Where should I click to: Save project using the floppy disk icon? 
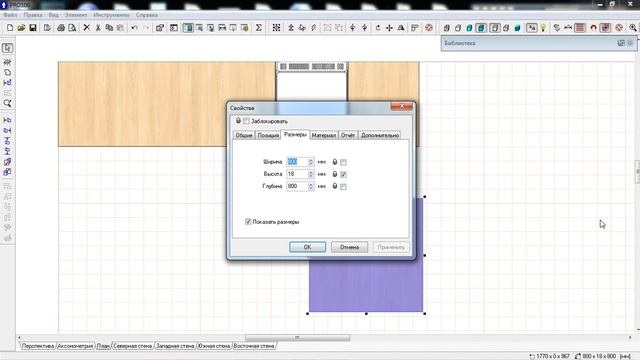[x=33, y=28]
